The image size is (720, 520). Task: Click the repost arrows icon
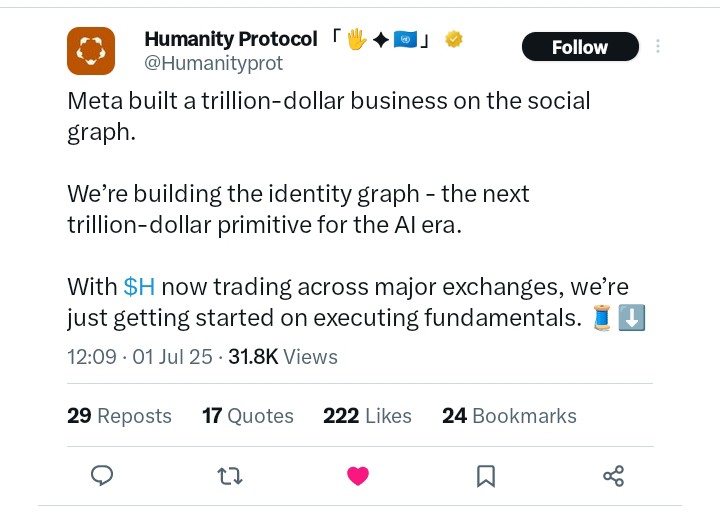click(230, 476)
